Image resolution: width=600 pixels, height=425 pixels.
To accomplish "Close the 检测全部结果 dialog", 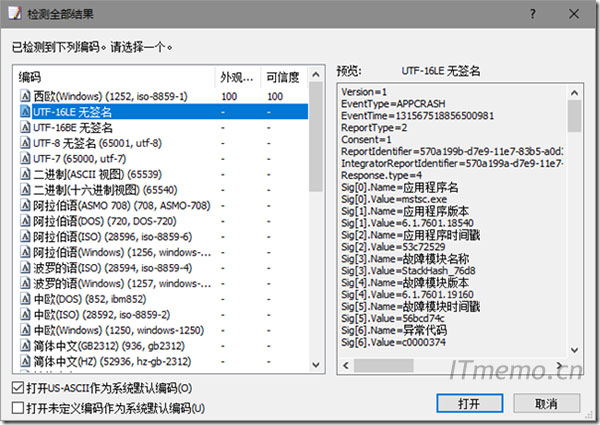I will [x=574, y=14].
